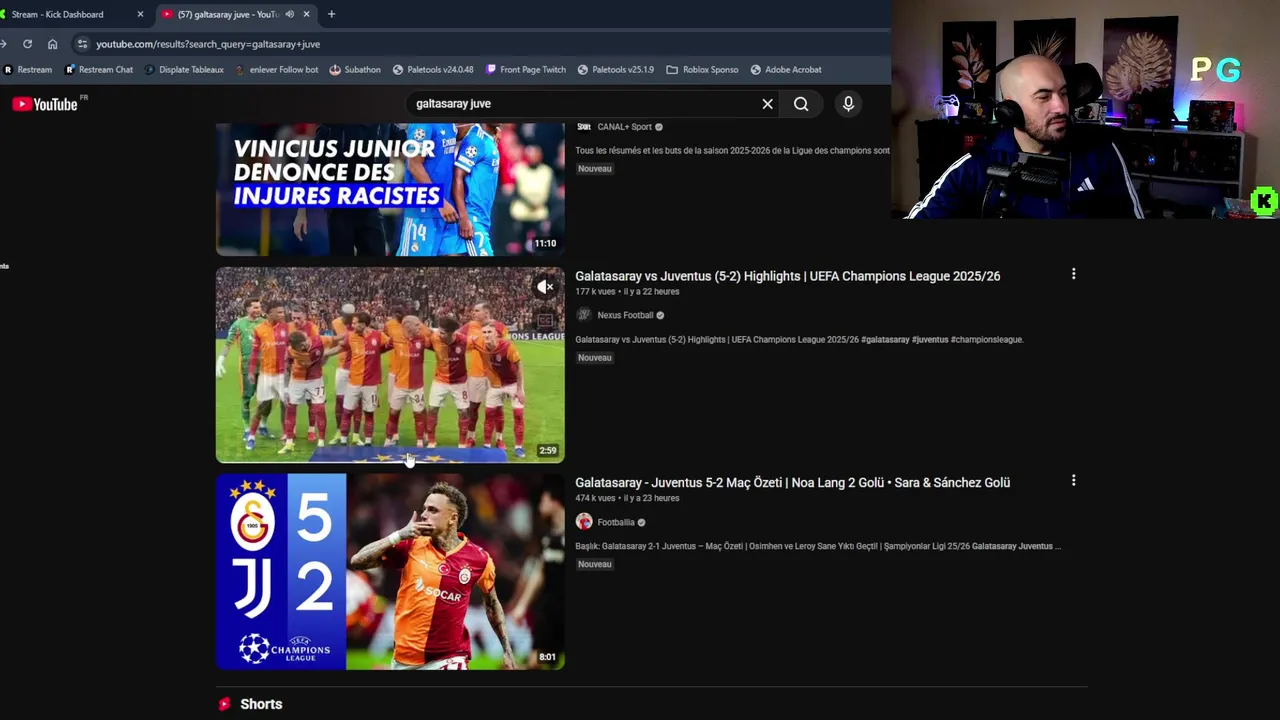
Task: Click the #championsleague hashtag in description
Action: click(x=987, y=340)
